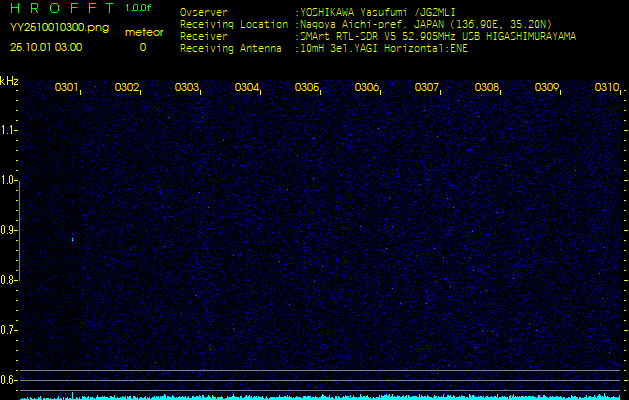Click the 0301 time marker

(x=66, y=87)
